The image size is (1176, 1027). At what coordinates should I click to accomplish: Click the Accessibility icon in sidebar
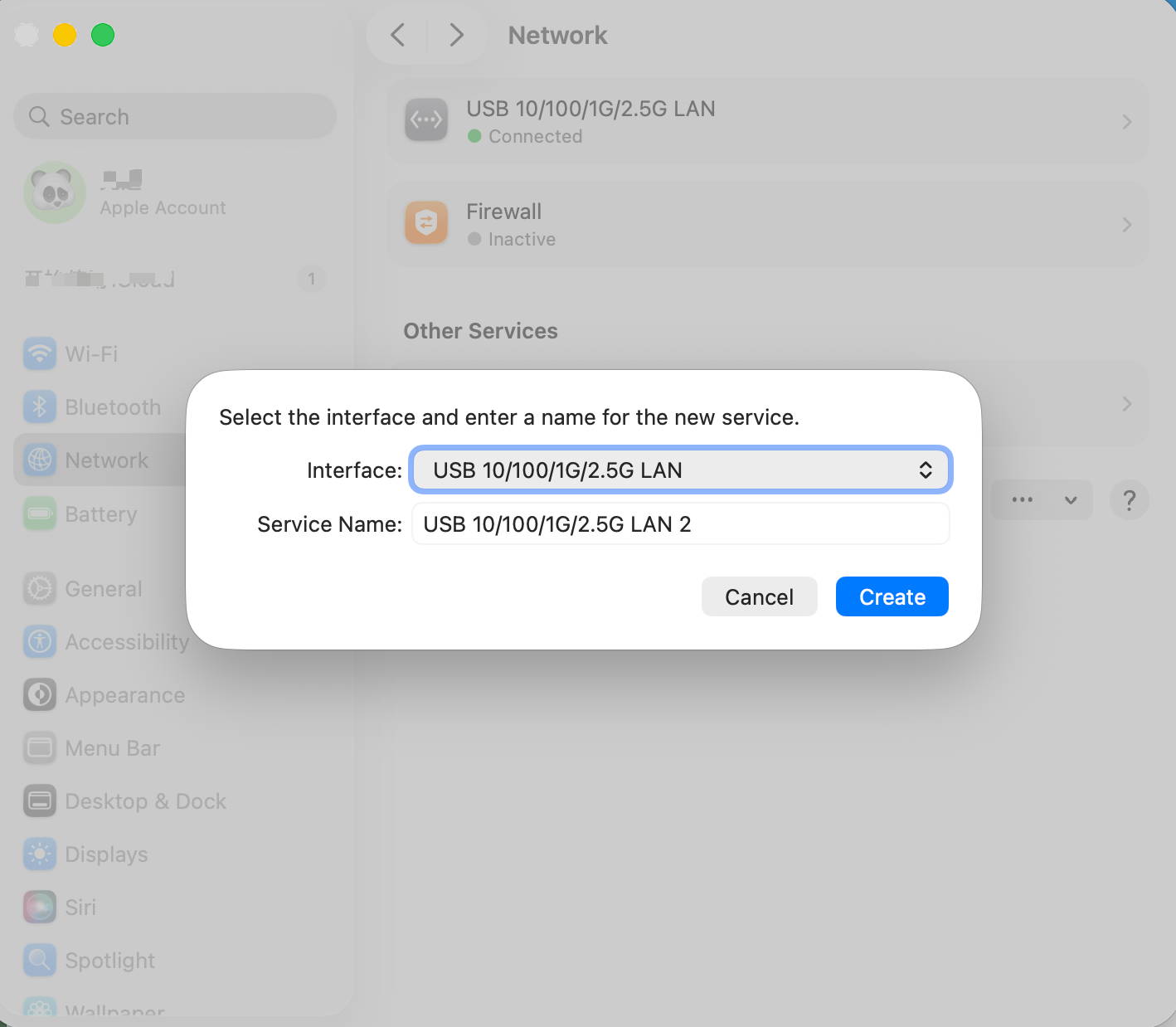click(x=40, y=641)
